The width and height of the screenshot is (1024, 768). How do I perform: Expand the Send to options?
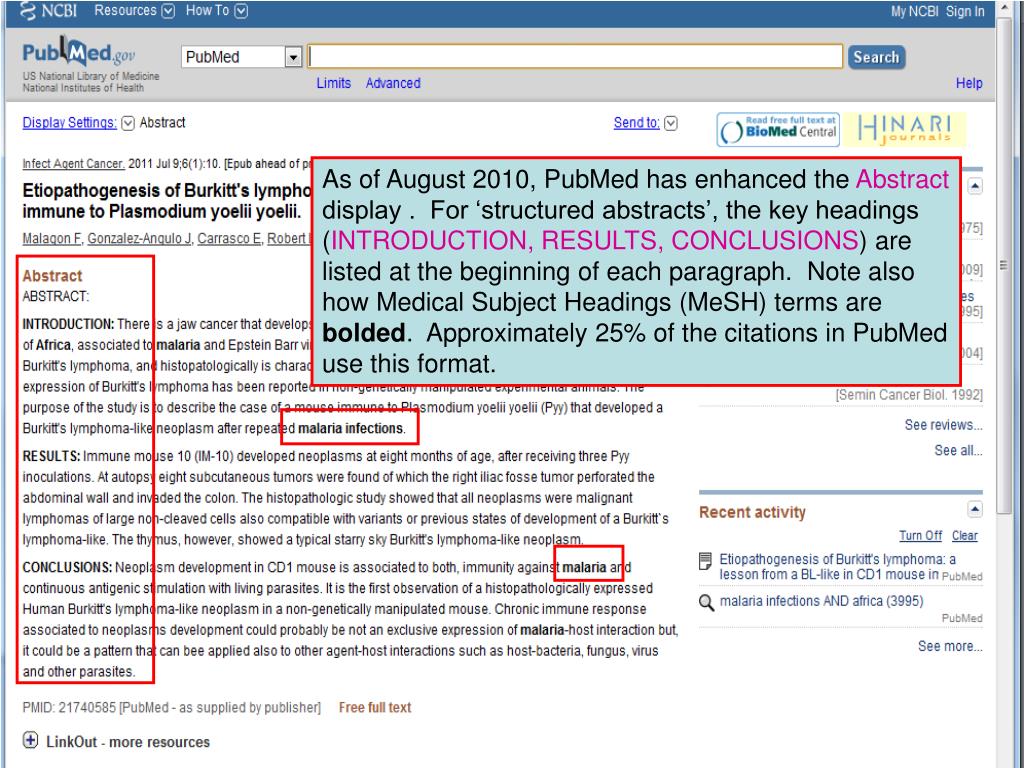(645, 123)
